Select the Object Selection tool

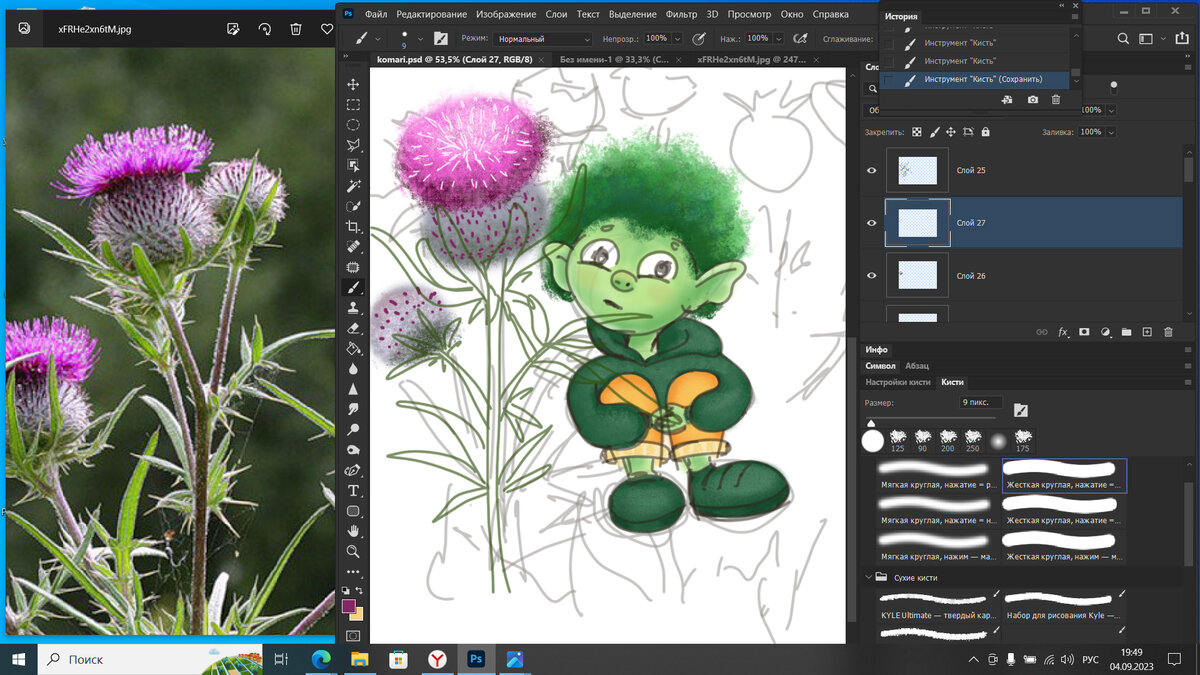pos(353,165)
